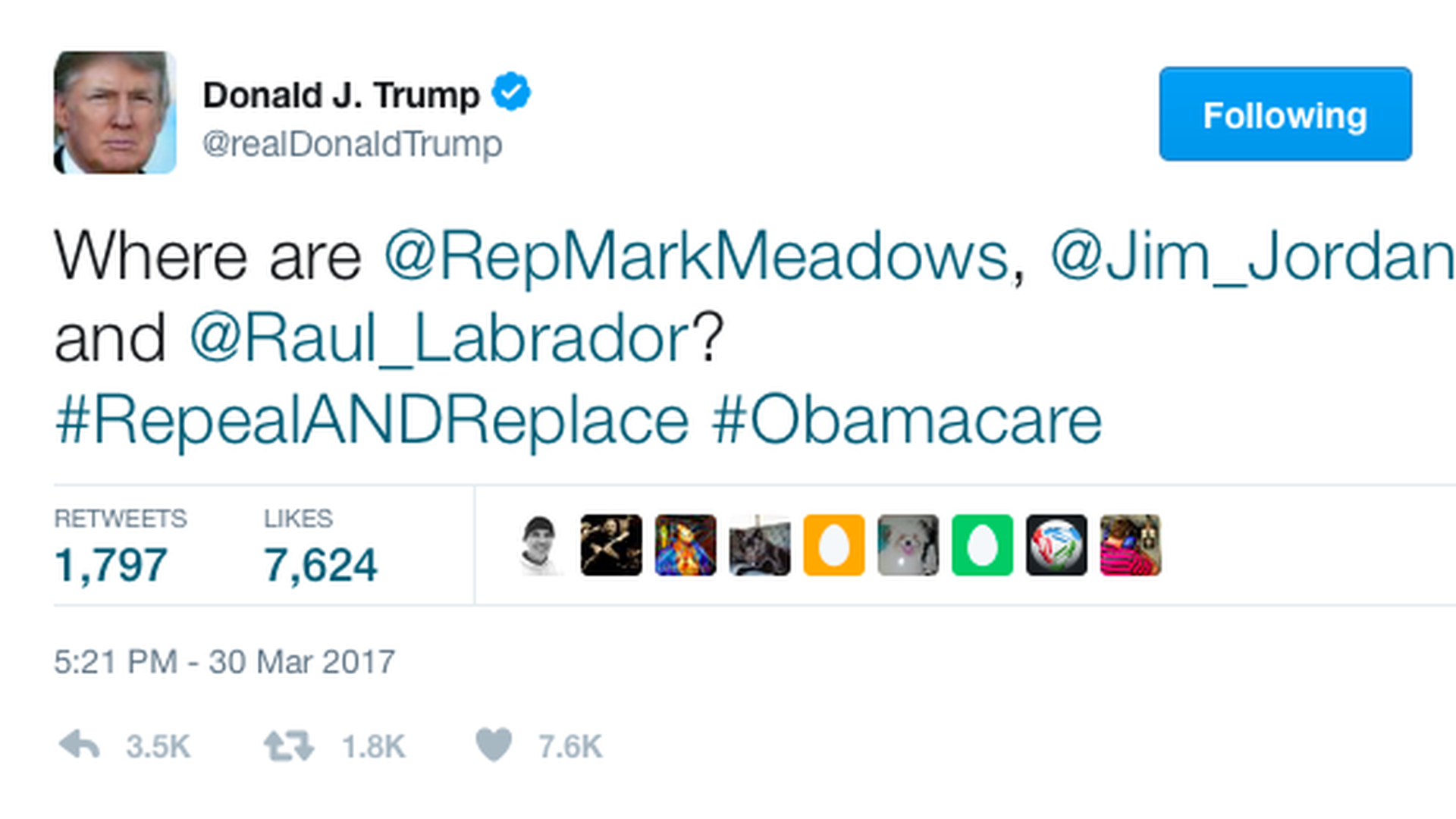Click the retweet arrows icon
This screenshot has height=819, width=1456.
coord(288,745)
